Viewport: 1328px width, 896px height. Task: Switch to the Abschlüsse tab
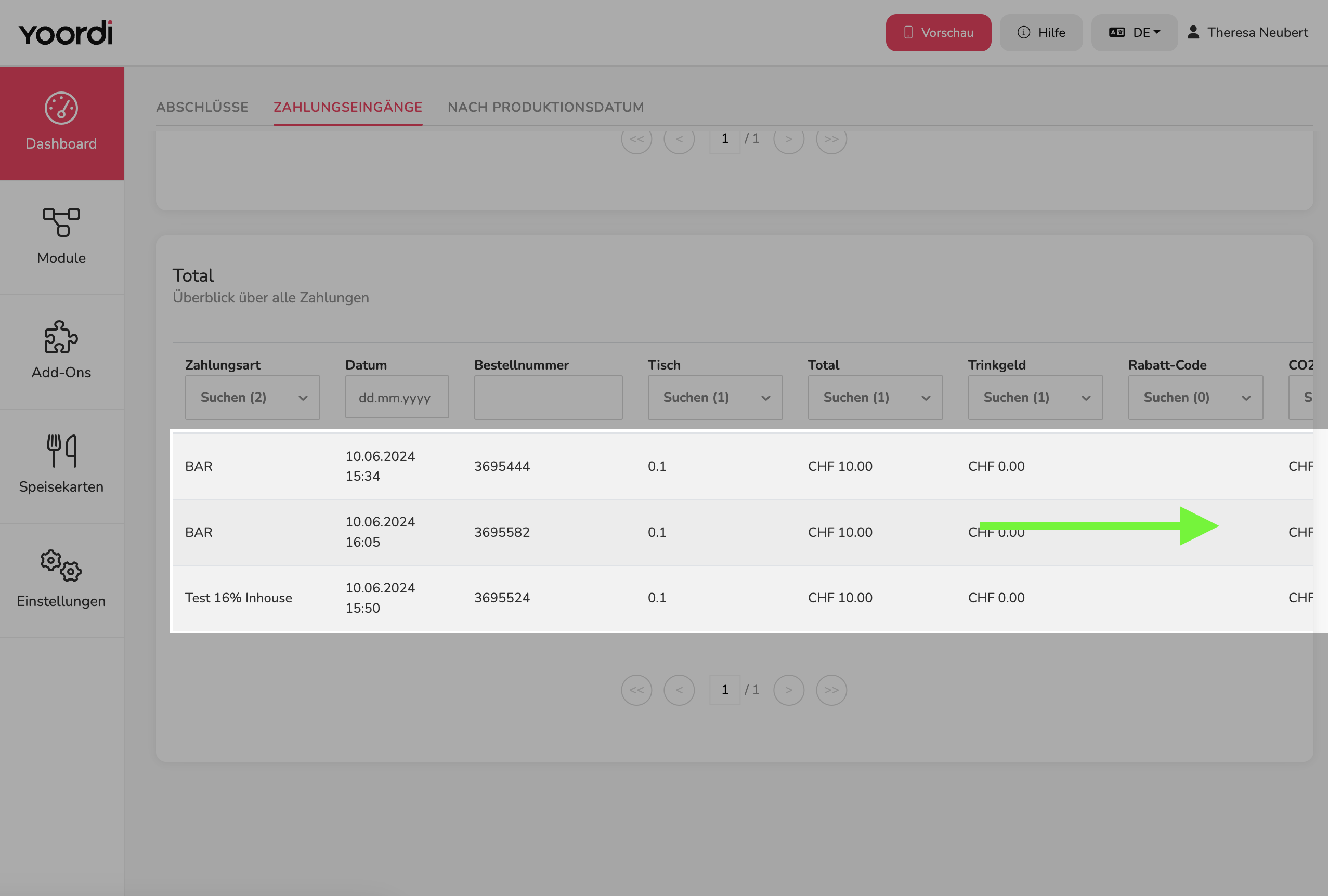click(x=202, y=107)
